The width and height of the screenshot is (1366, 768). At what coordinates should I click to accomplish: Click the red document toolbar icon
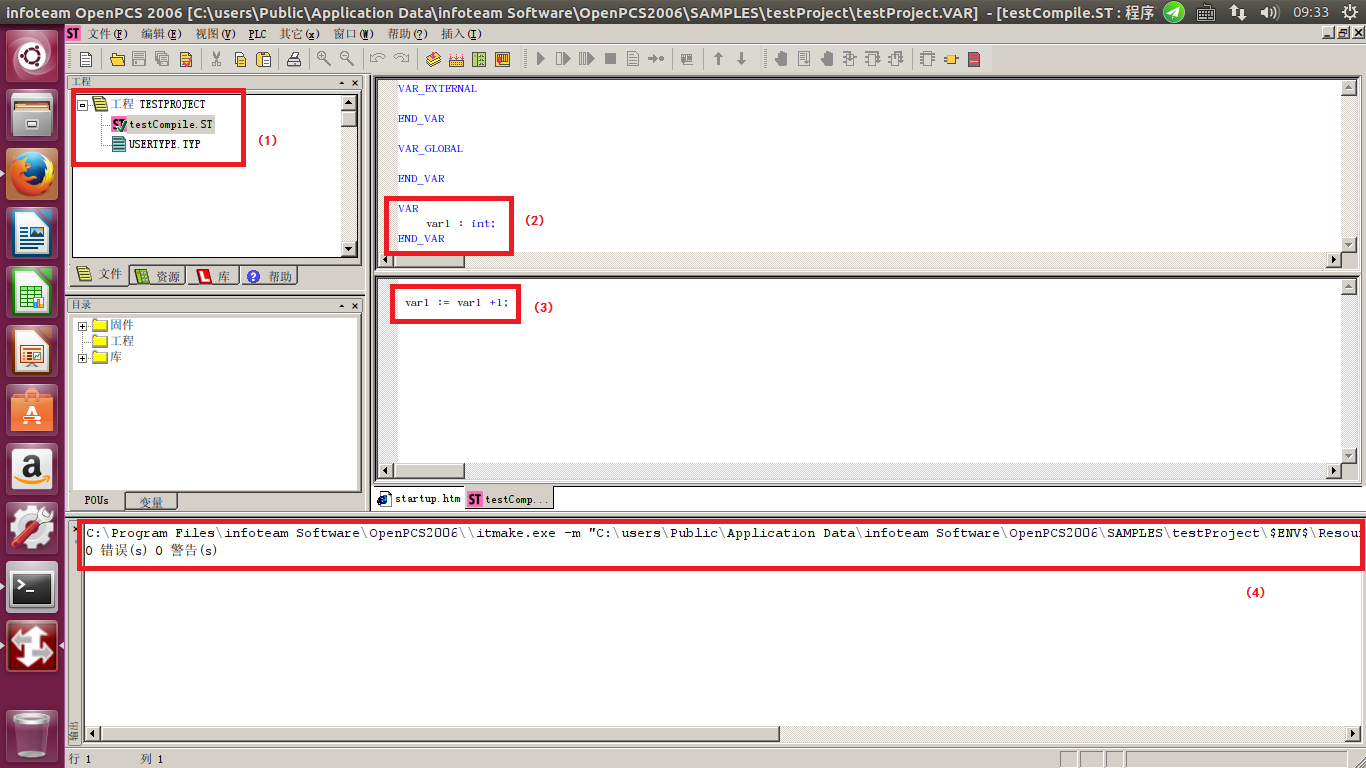[974, 59]
